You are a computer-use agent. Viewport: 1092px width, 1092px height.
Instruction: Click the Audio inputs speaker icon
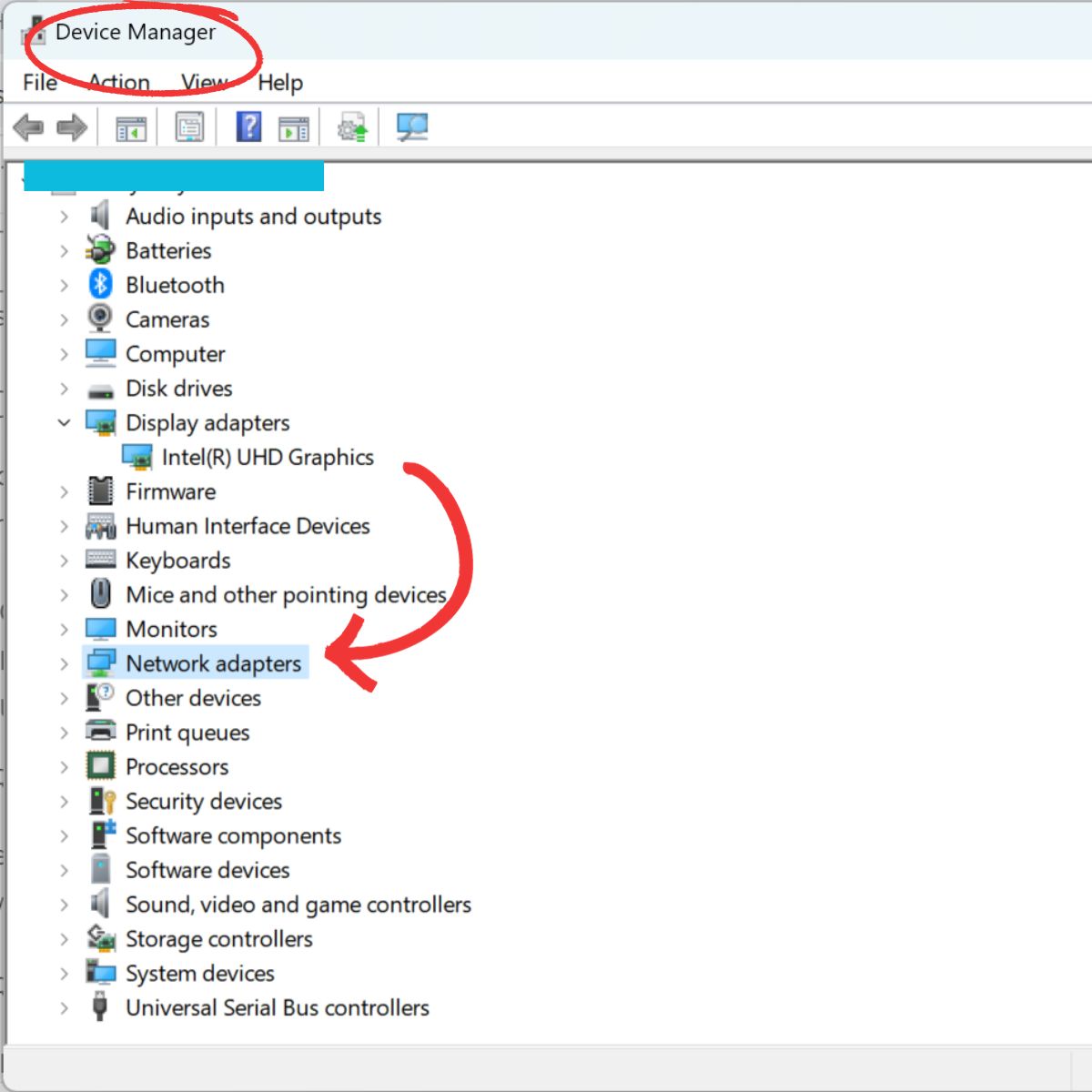click(100, 216)
